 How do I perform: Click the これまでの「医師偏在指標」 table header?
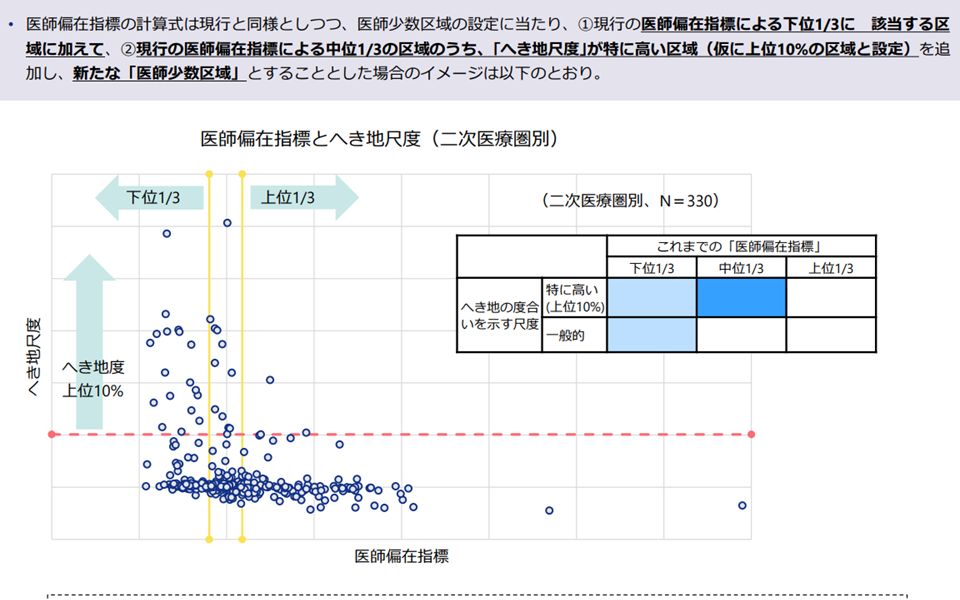pyautogui.click(x=741, y=246)
